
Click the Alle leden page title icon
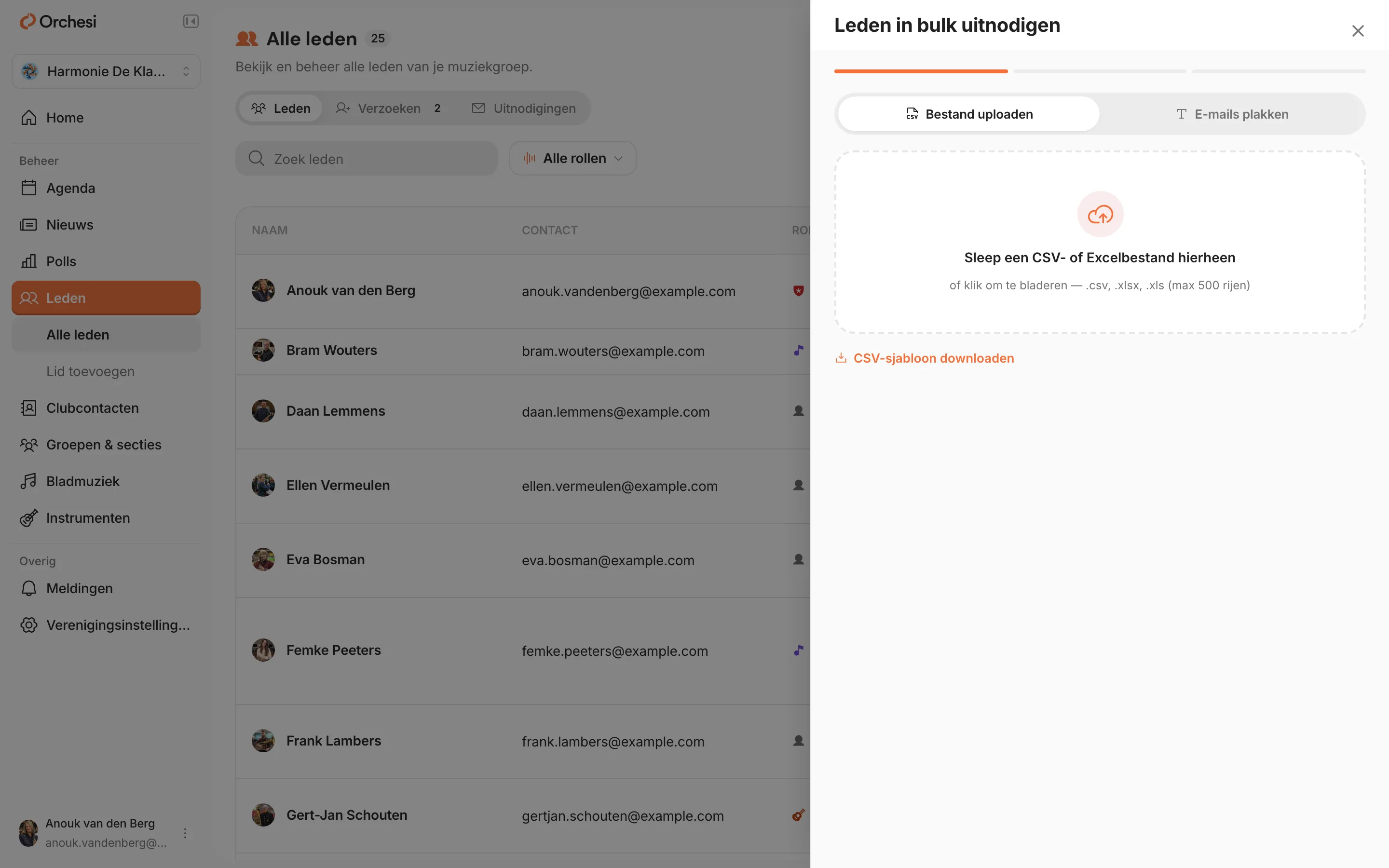[247, 39]
